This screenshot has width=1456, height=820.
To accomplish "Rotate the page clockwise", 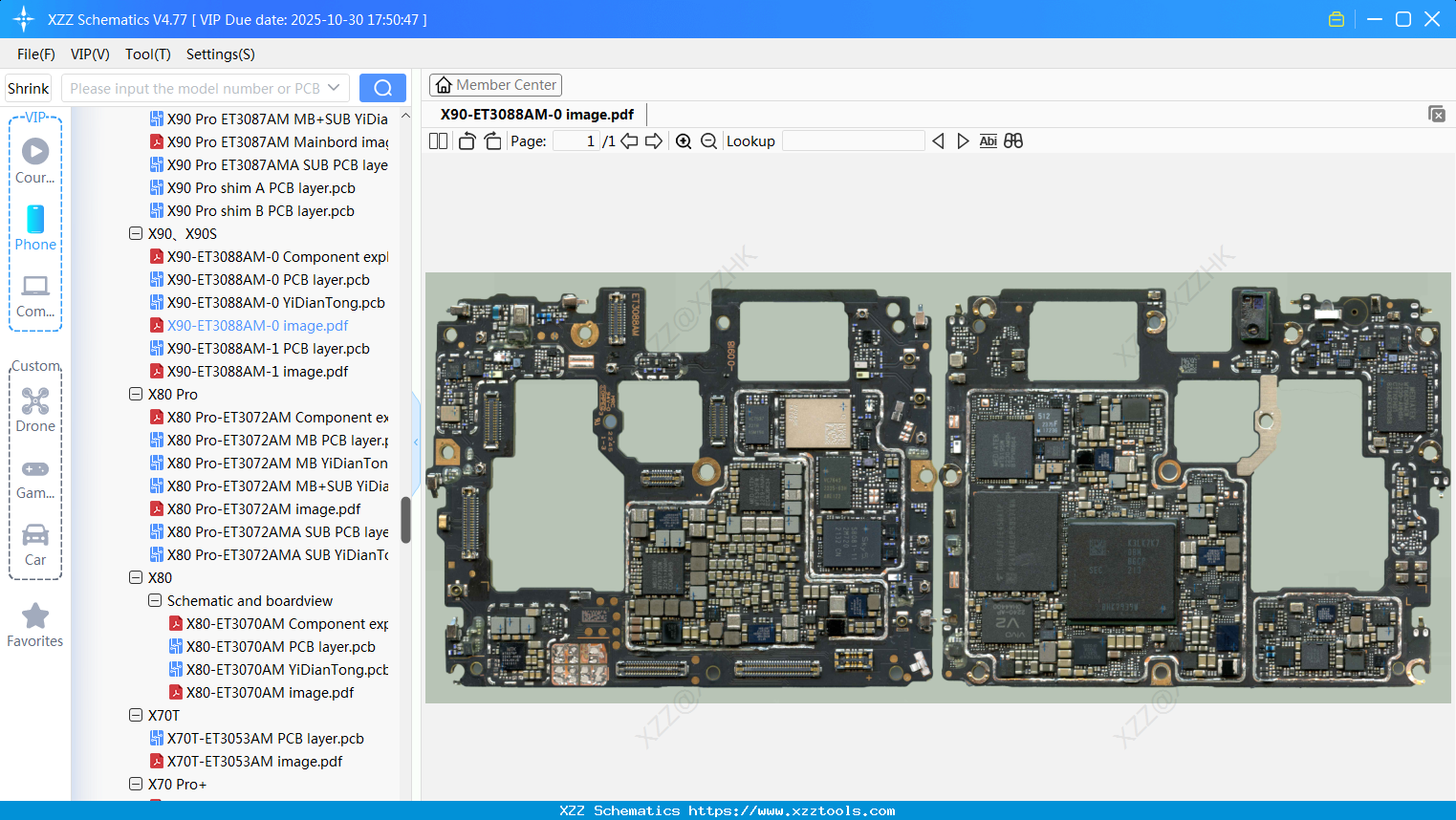I will pyautogui.click(x=492, y=141).
